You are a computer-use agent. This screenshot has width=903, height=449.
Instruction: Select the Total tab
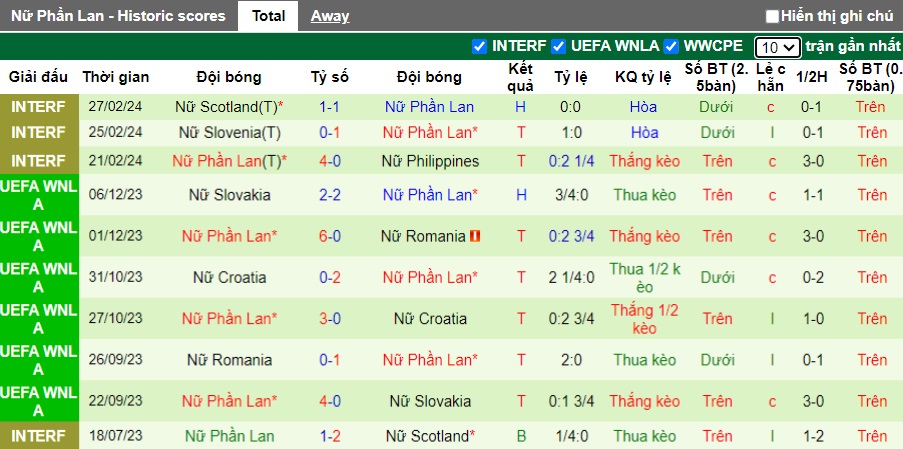268,16
